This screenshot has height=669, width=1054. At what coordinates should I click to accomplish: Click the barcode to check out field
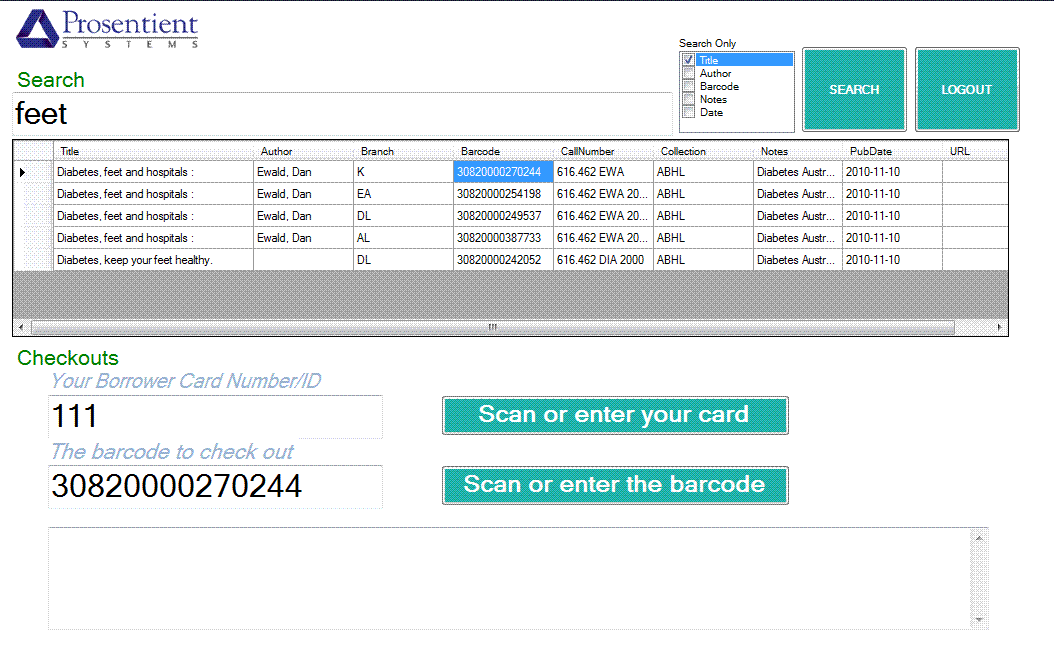coord(215,486)
